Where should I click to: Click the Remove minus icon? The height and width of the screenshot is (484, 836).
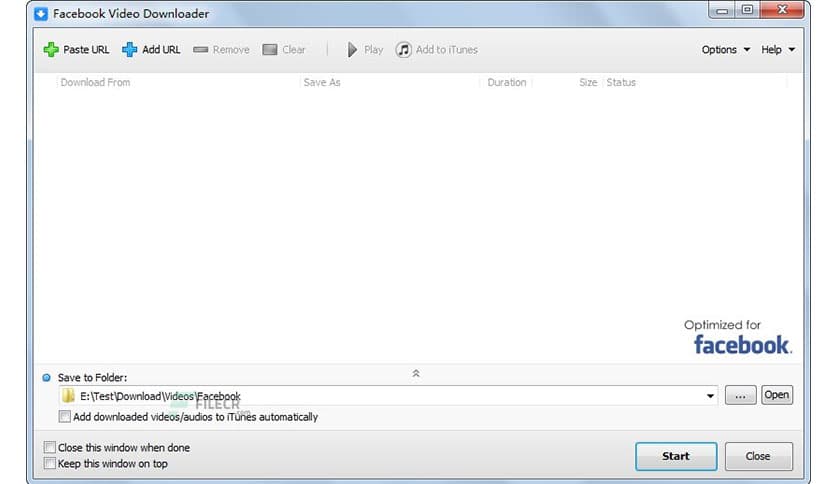click(x=200, y=50)
